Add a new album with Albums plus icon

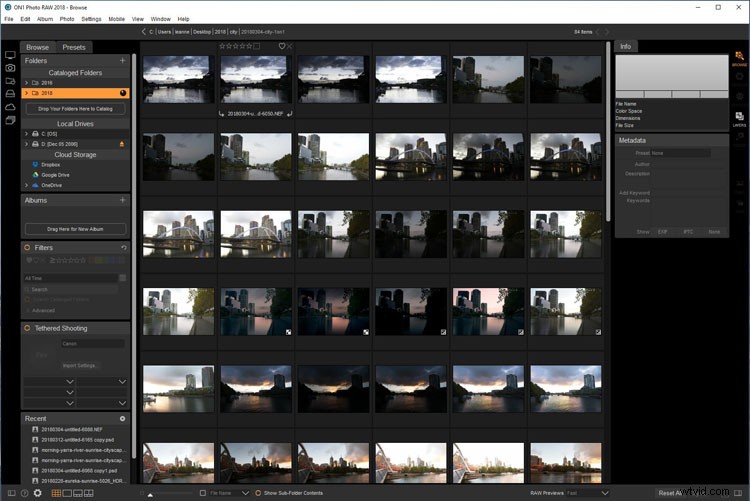122,200
